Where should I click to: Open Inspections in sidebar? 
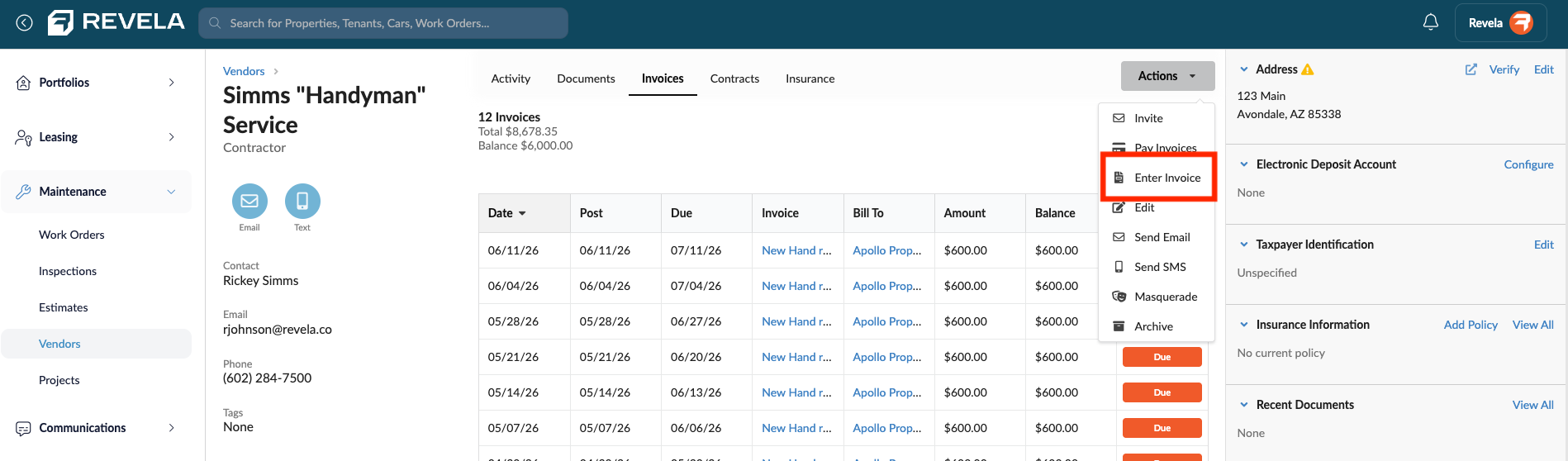click(x=68, y=271)
